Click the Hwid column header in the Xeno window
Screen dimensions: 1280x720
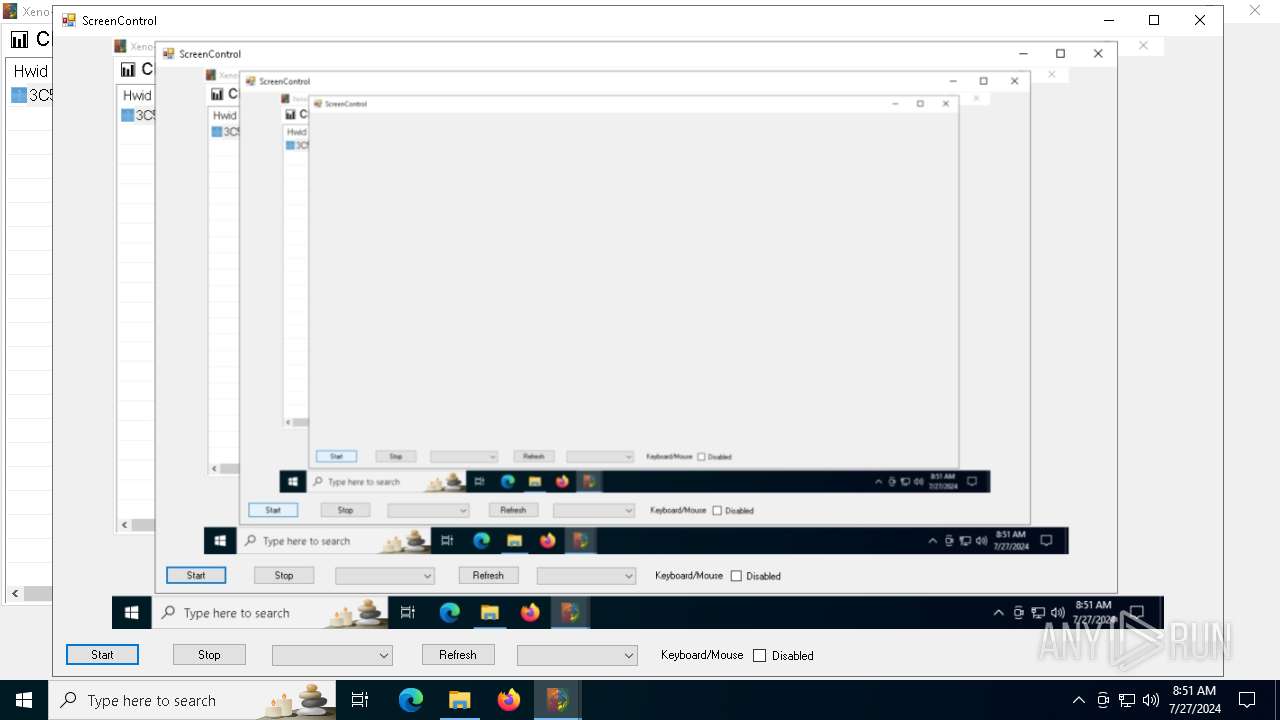pyautogui.click(x=30, y=71)
